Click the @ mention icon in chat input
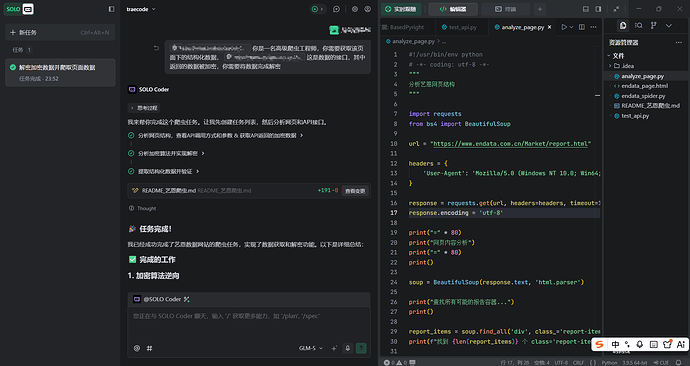Viewport: 690px width, 366px height. point(137,348)
